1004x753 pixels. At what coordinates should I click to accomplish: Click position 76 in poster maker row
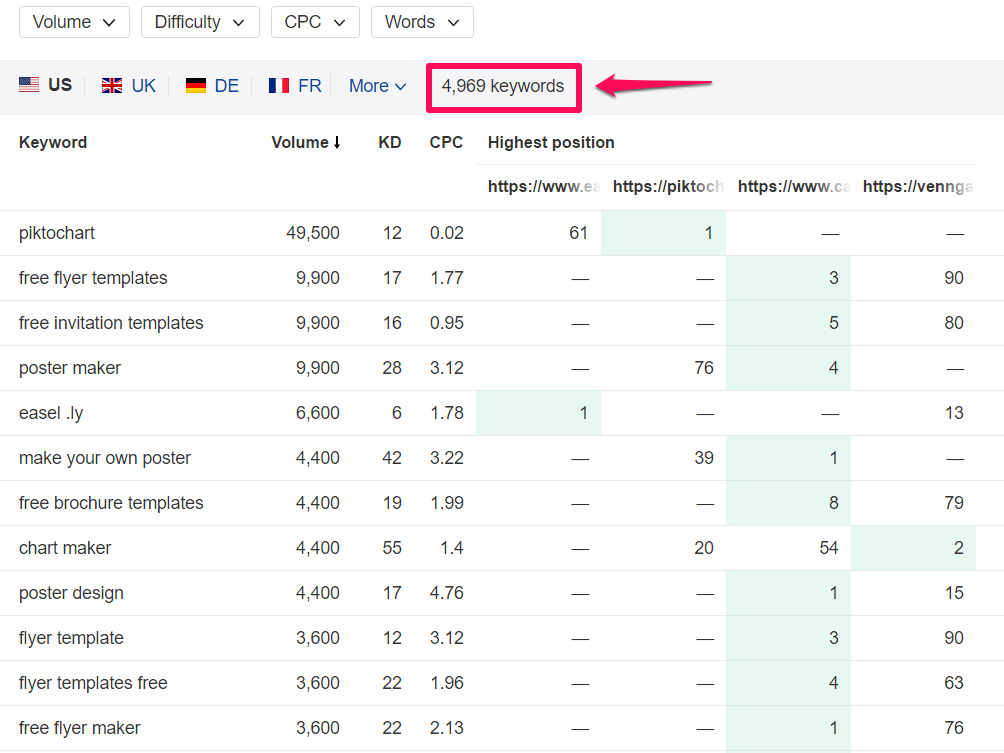[x=704, y=368]
